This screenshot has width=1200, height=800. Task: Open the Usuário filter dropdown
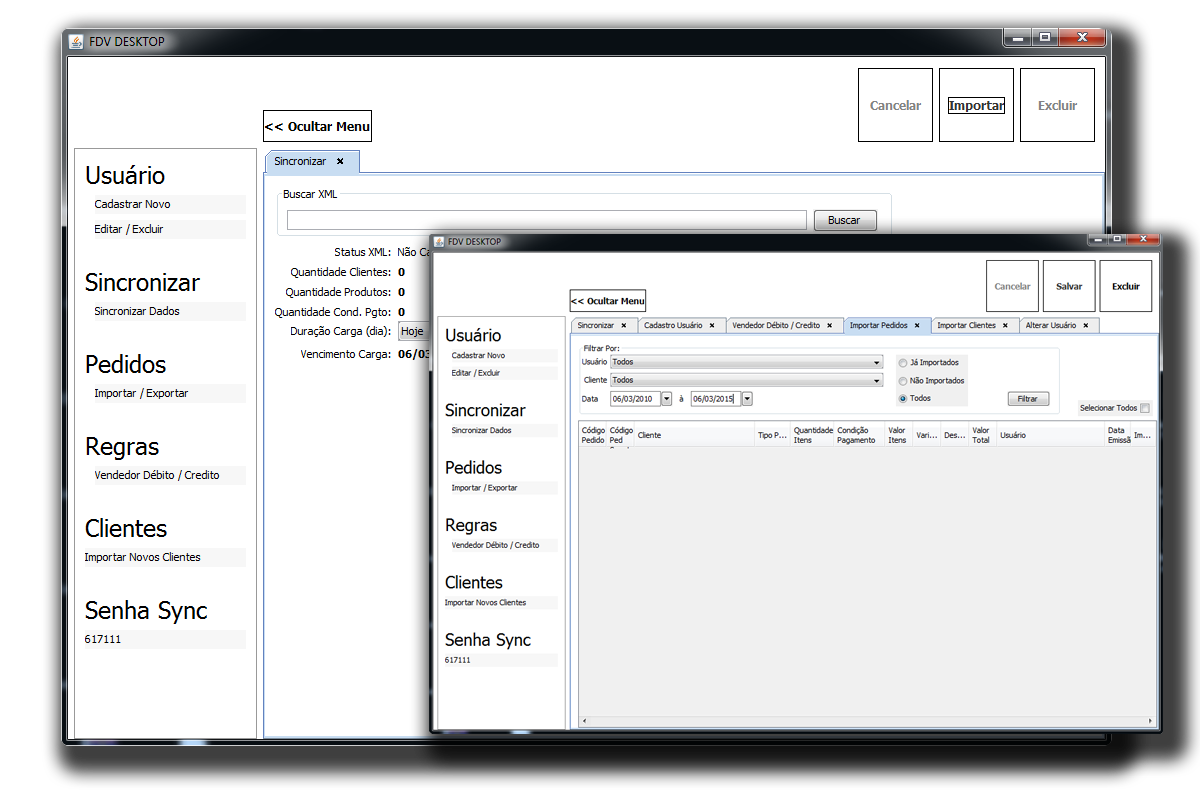tap(877, 363)
